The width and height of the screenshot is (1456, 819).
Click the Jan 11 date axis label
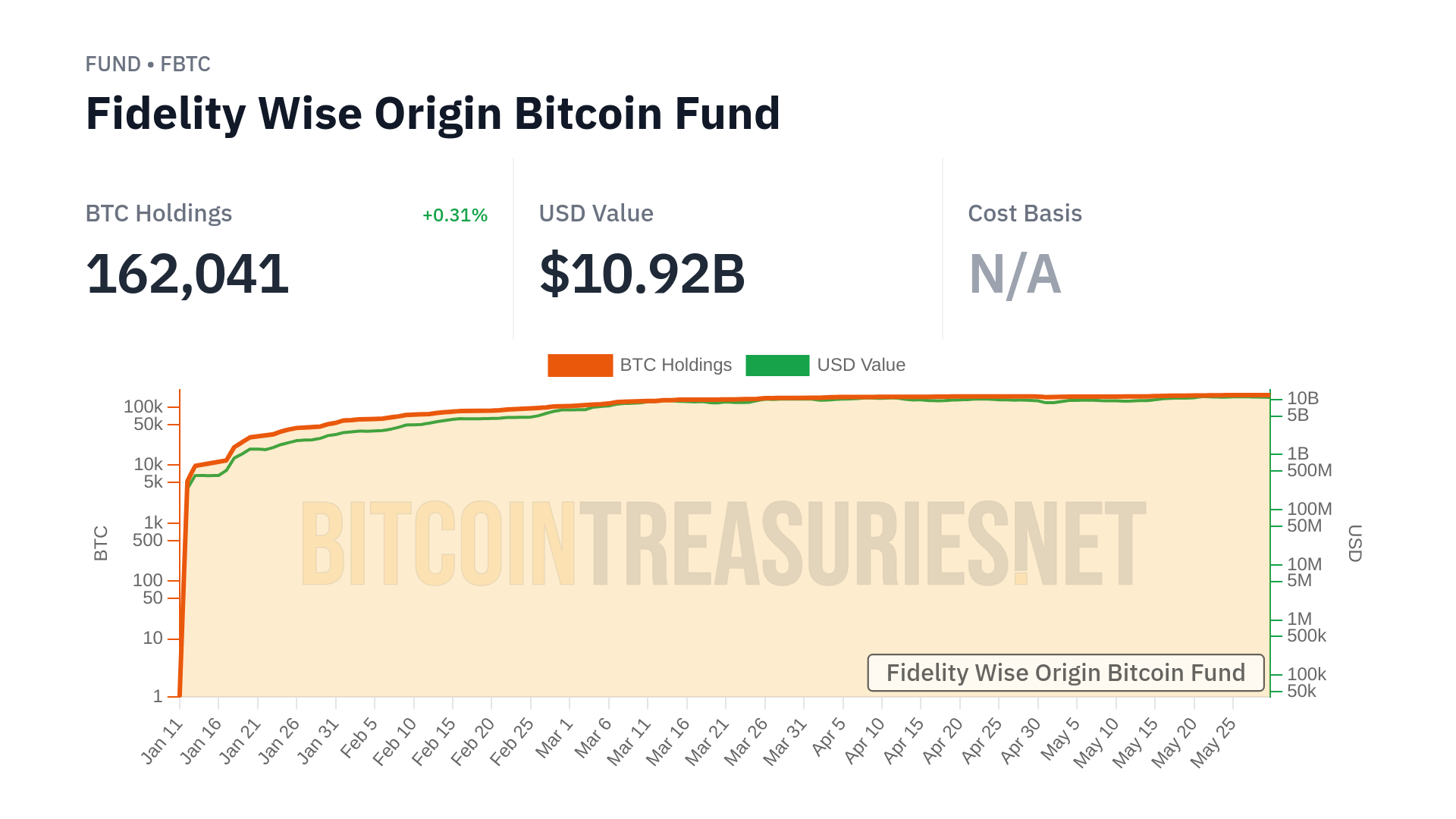[x=163, y=740]
